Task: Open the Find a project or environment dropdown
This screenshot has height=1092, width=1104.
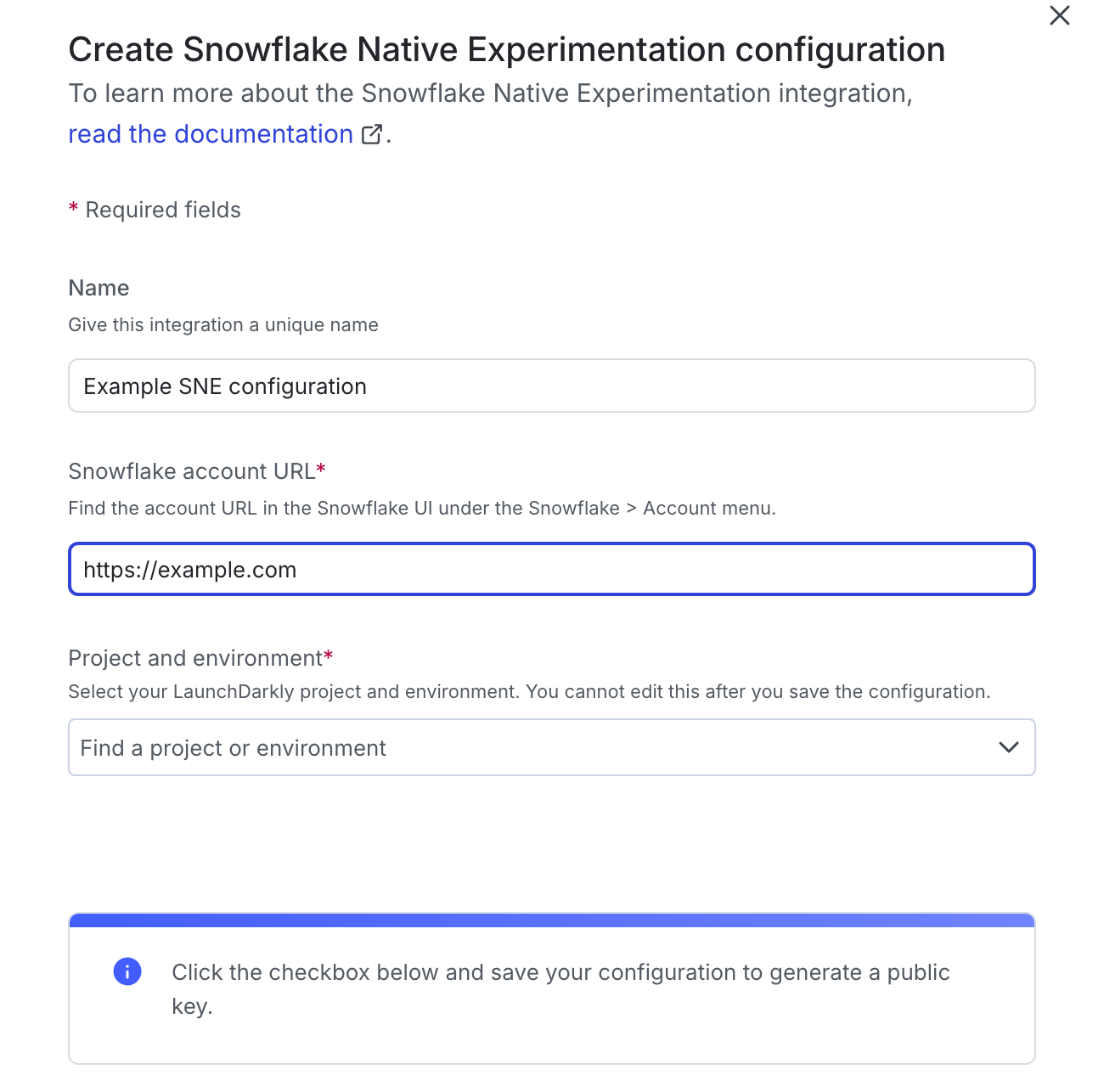Action: tap(552, 747)
